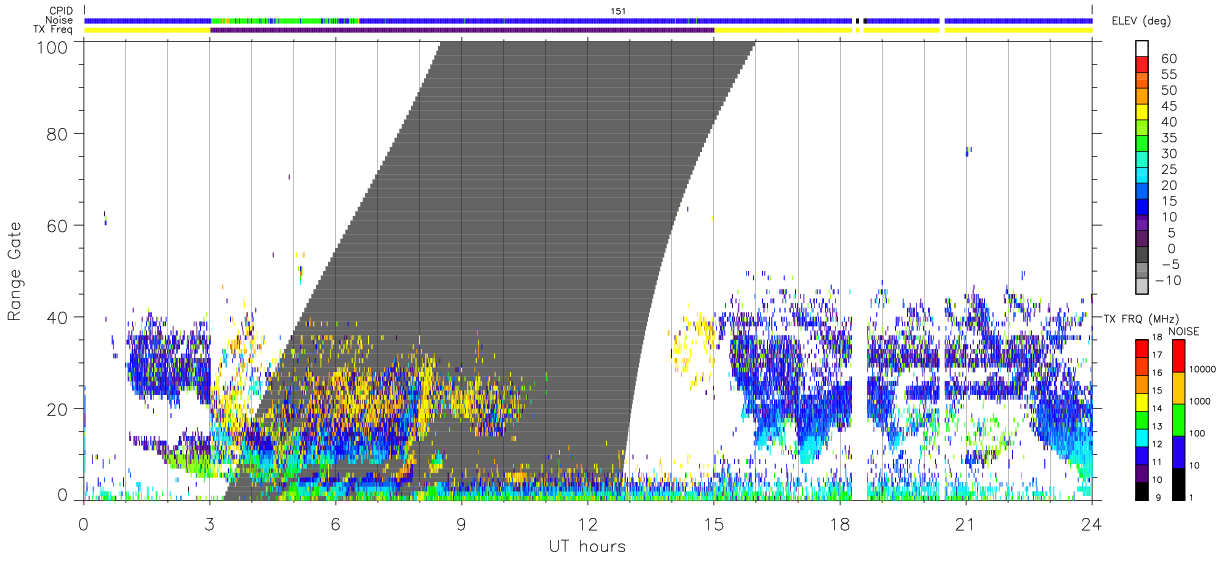Click the CPID label at top left
Viewport: 1228px width, 567px height.
tap(63, 11)
